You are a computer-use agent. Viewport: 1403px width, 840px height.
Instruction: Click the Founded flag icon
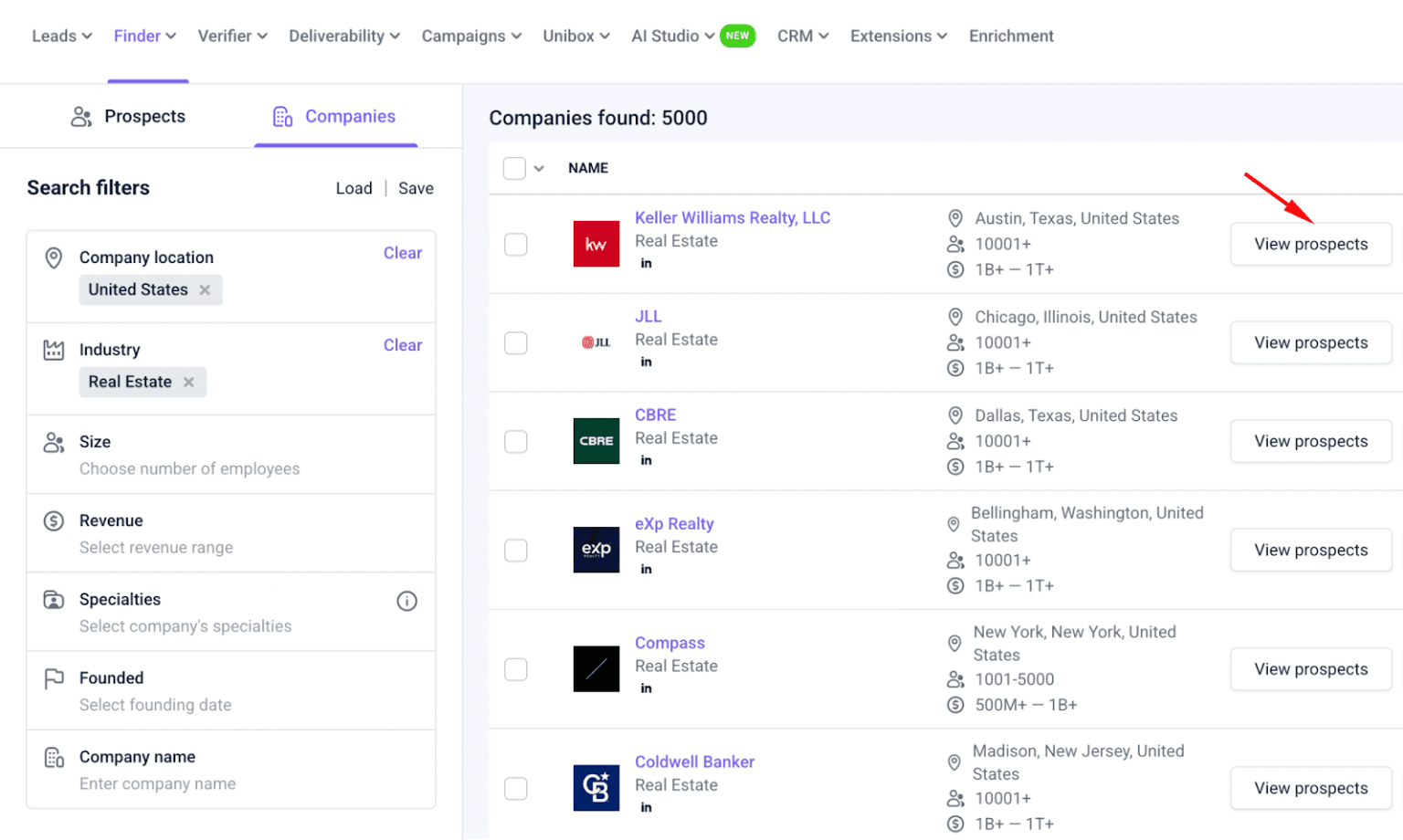tap(54, 678)
